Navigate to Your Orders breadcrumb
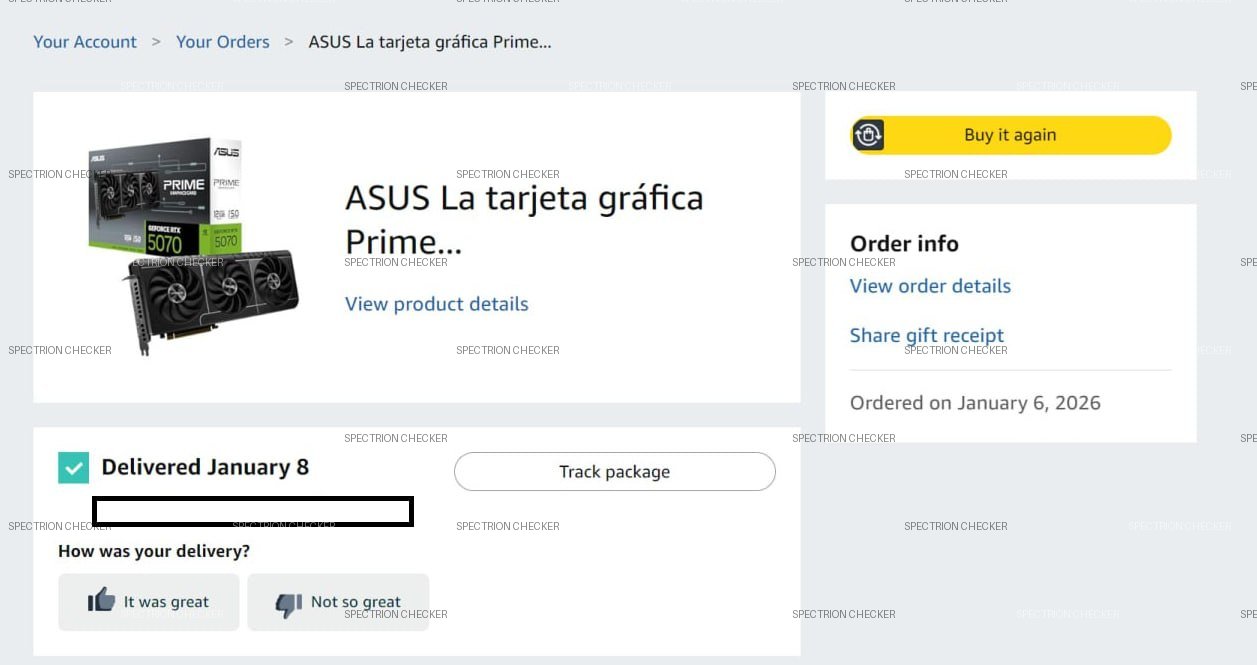1257x665 pixels. pos(223,42)
